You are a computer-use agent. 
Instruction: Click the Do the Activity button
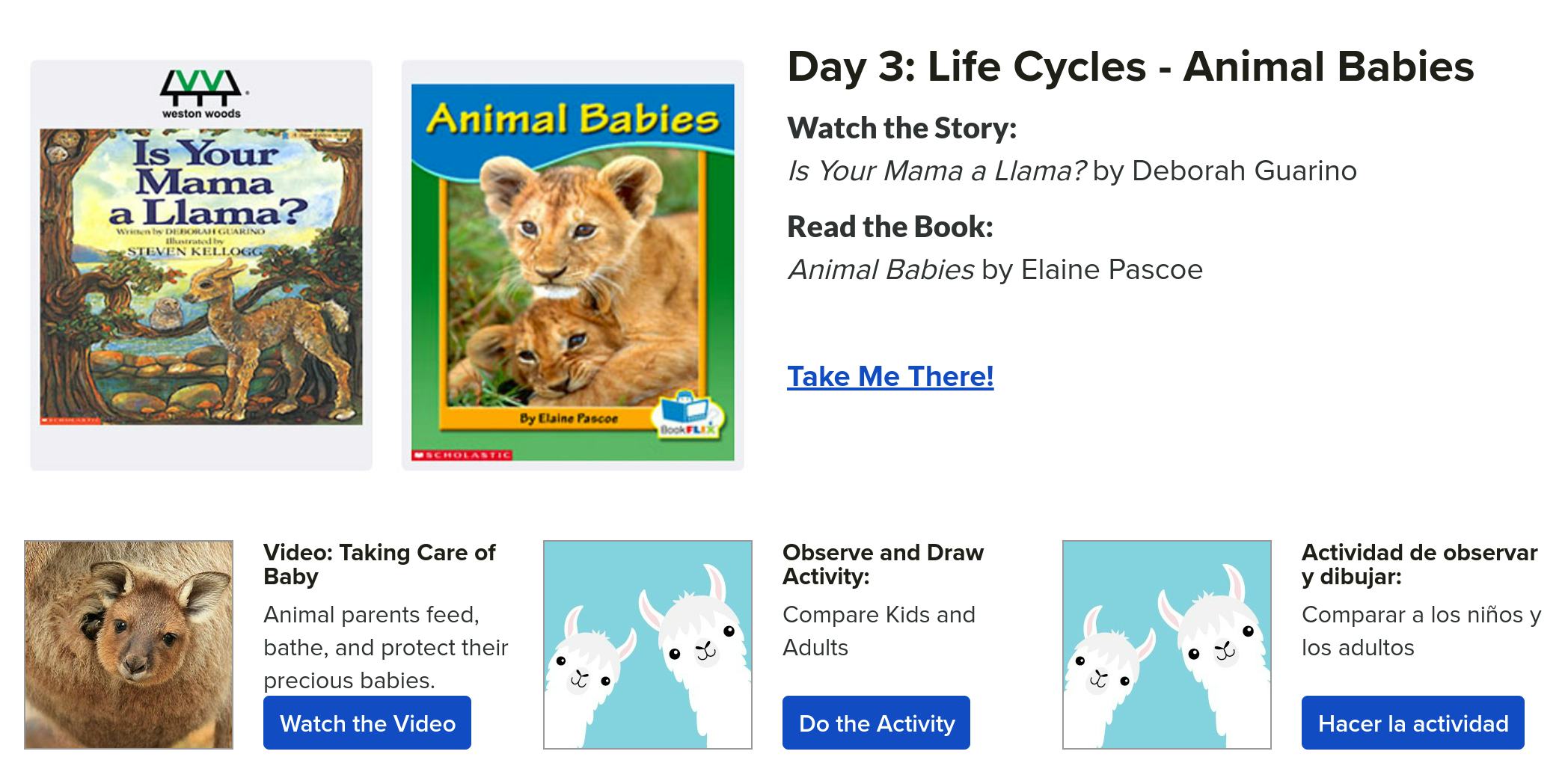[x=876, y=723]
